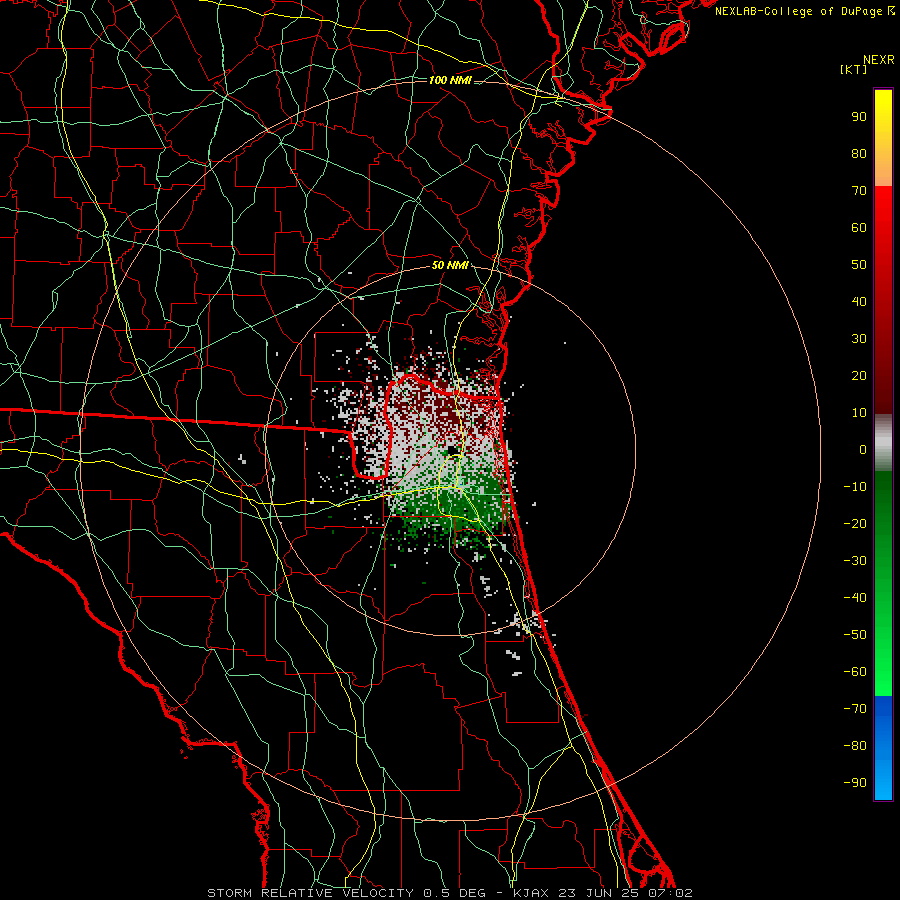Image resolution: width=900 pixels, height=900 pixels.
Task: Click the -70 value on the velocity scale
Action: pyautogui.click(x=855, y=709)
